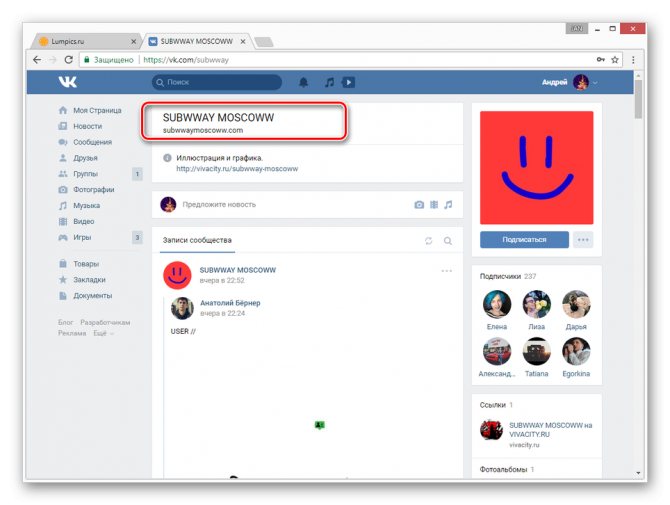Click browser forward arrow
This screenshot has width=670, height=505.
(53, 60)
